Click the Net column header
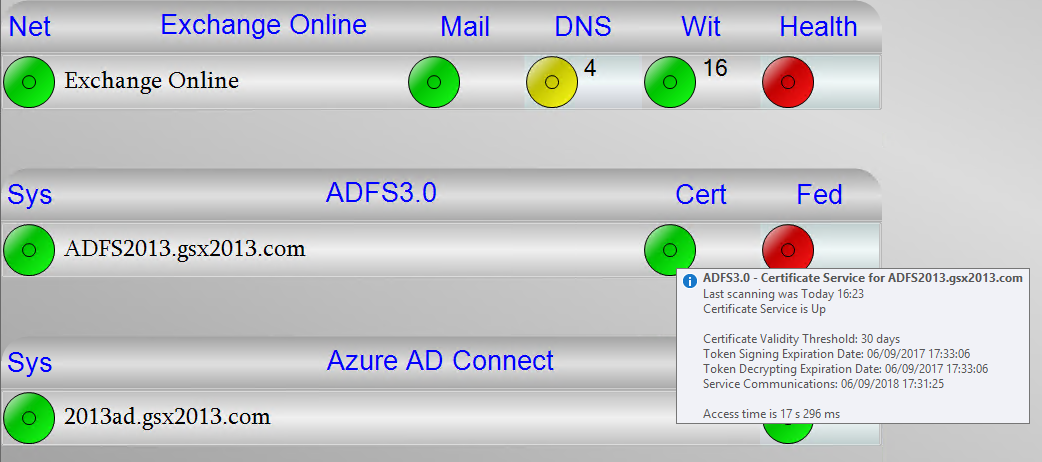 click(29, 27)
